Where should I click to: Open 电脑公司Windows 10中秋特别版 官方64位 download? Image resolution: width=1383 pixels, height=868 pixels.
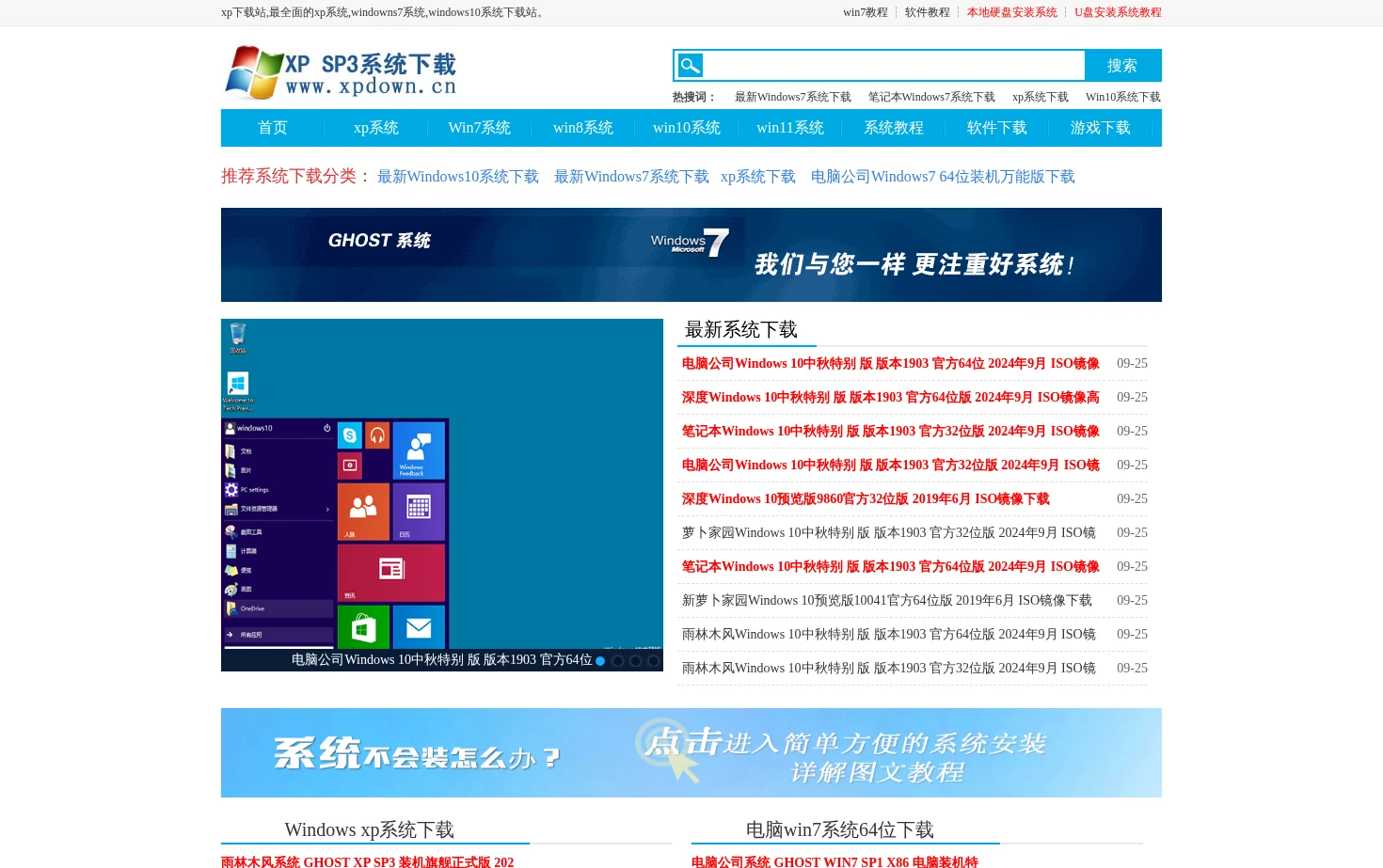[891, 363]
